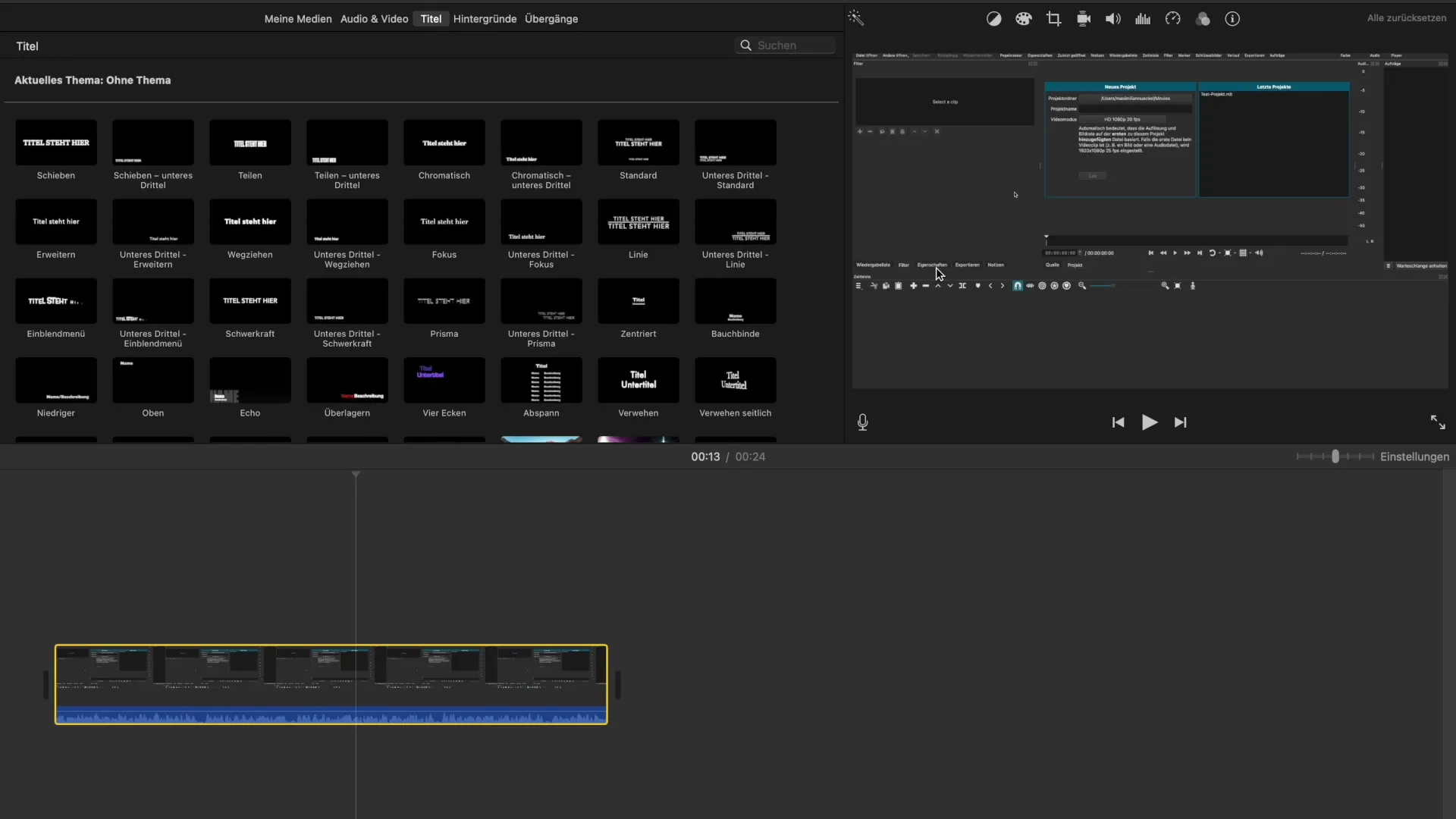Select the Teilen title thumbnail
Image resolution: width=1456 pixels, height=819 pixels.
(250, 143)
